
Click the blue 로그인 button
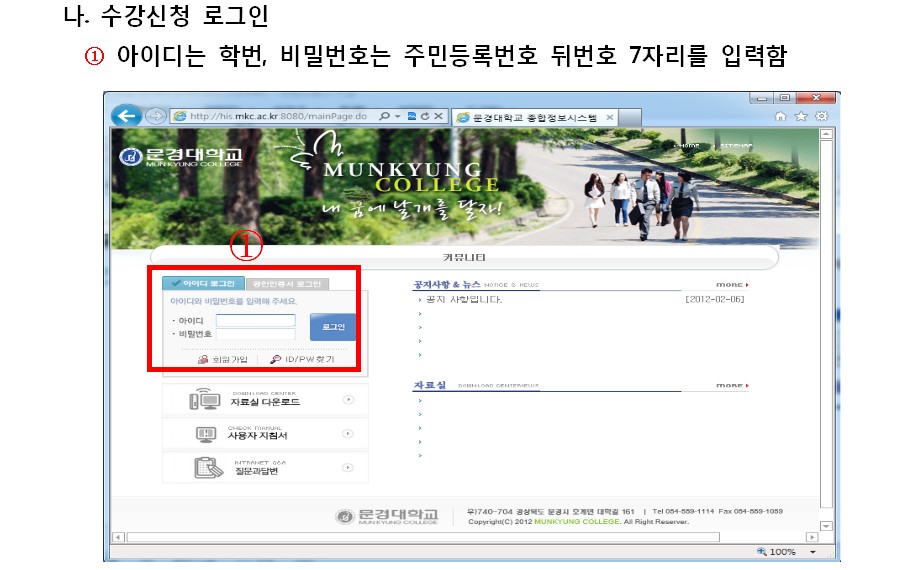coord(333,327)
